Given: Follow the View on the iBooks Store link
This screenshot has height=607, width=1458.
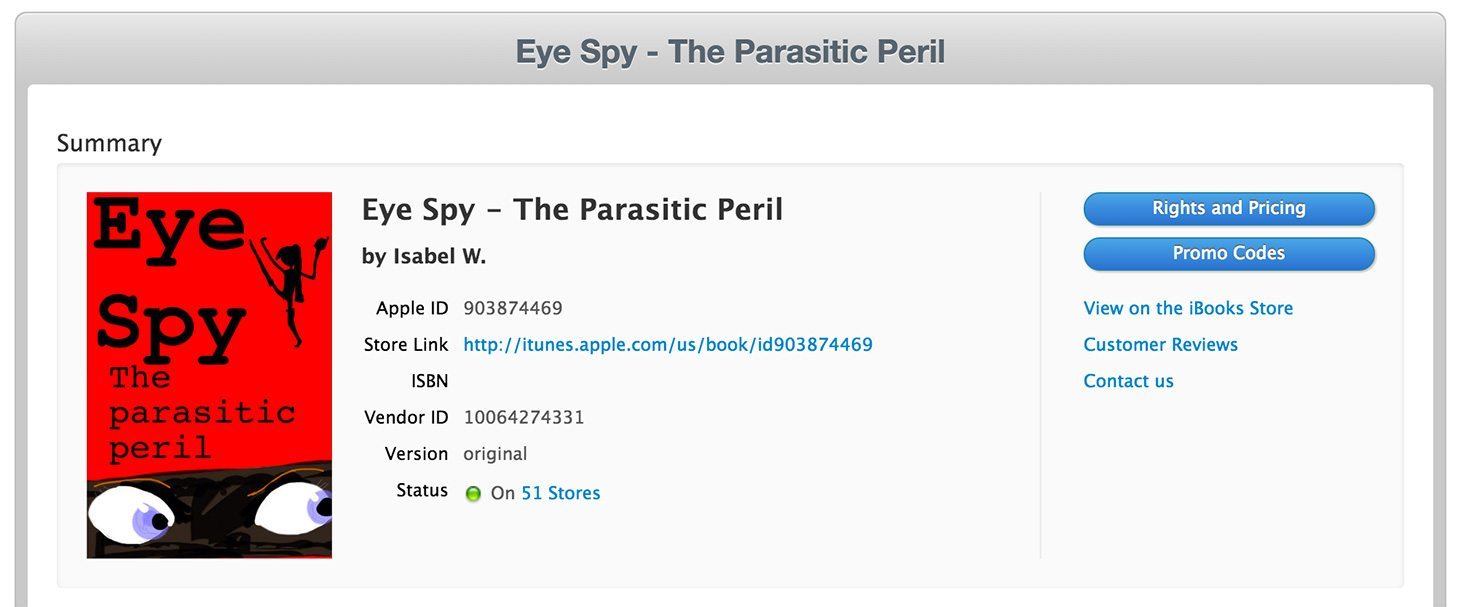Looking at the screenshot, I should coord(1188,308).
